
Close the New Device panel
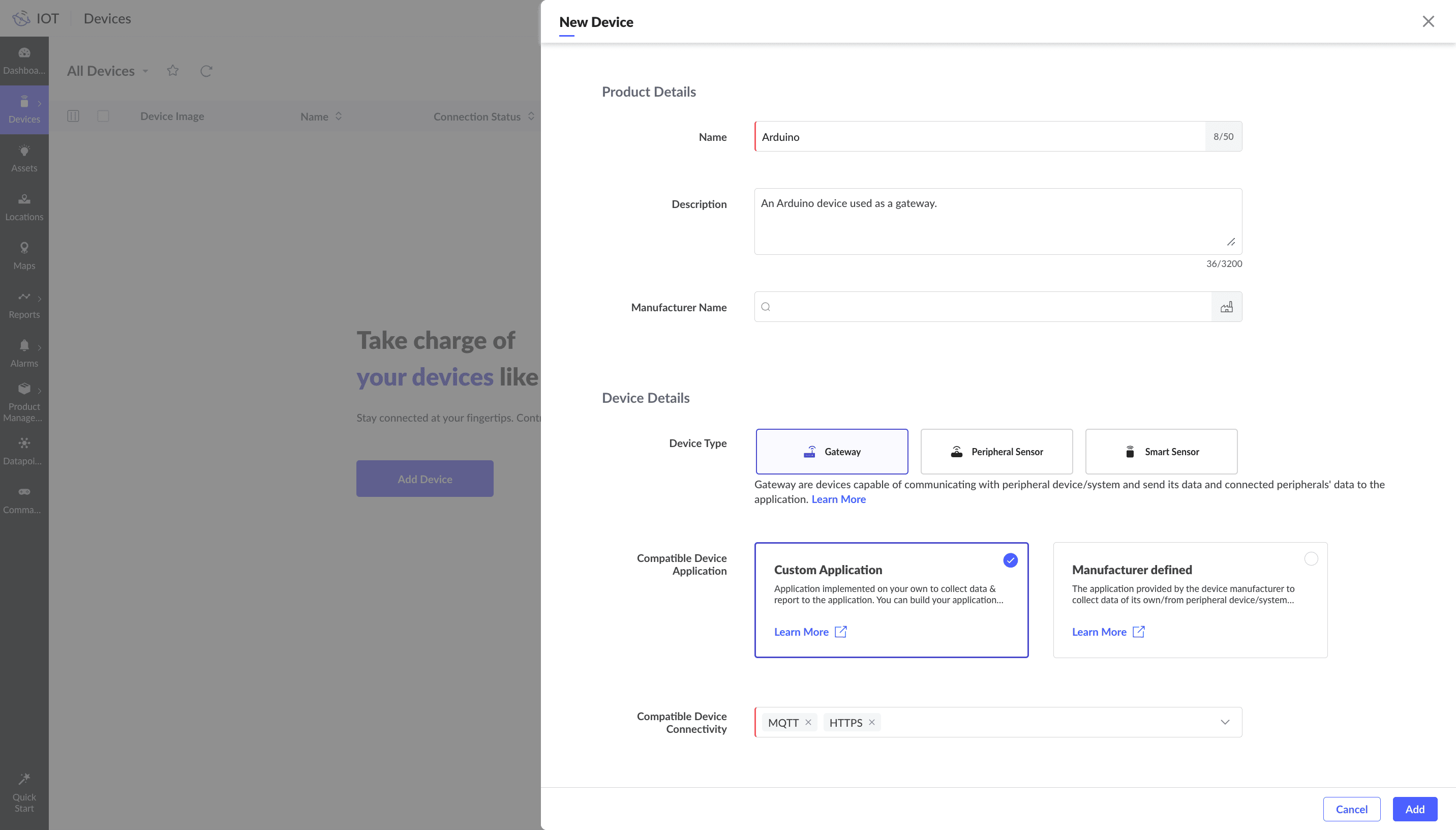pos(1428,22)
